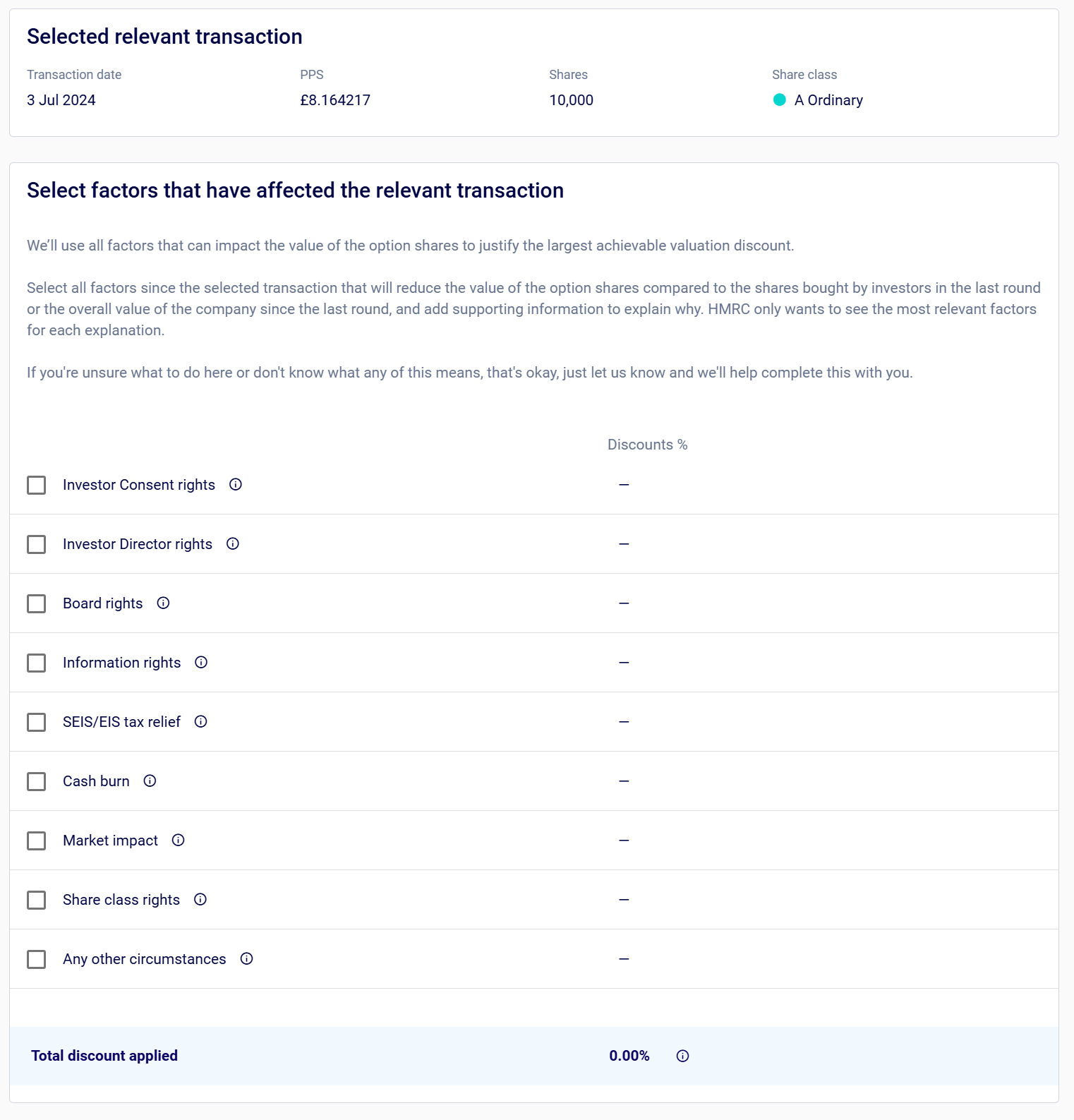Tick the Cash burn checkbox
1074x1120 pixels.
pyautogui.click(x=37, y=782)
